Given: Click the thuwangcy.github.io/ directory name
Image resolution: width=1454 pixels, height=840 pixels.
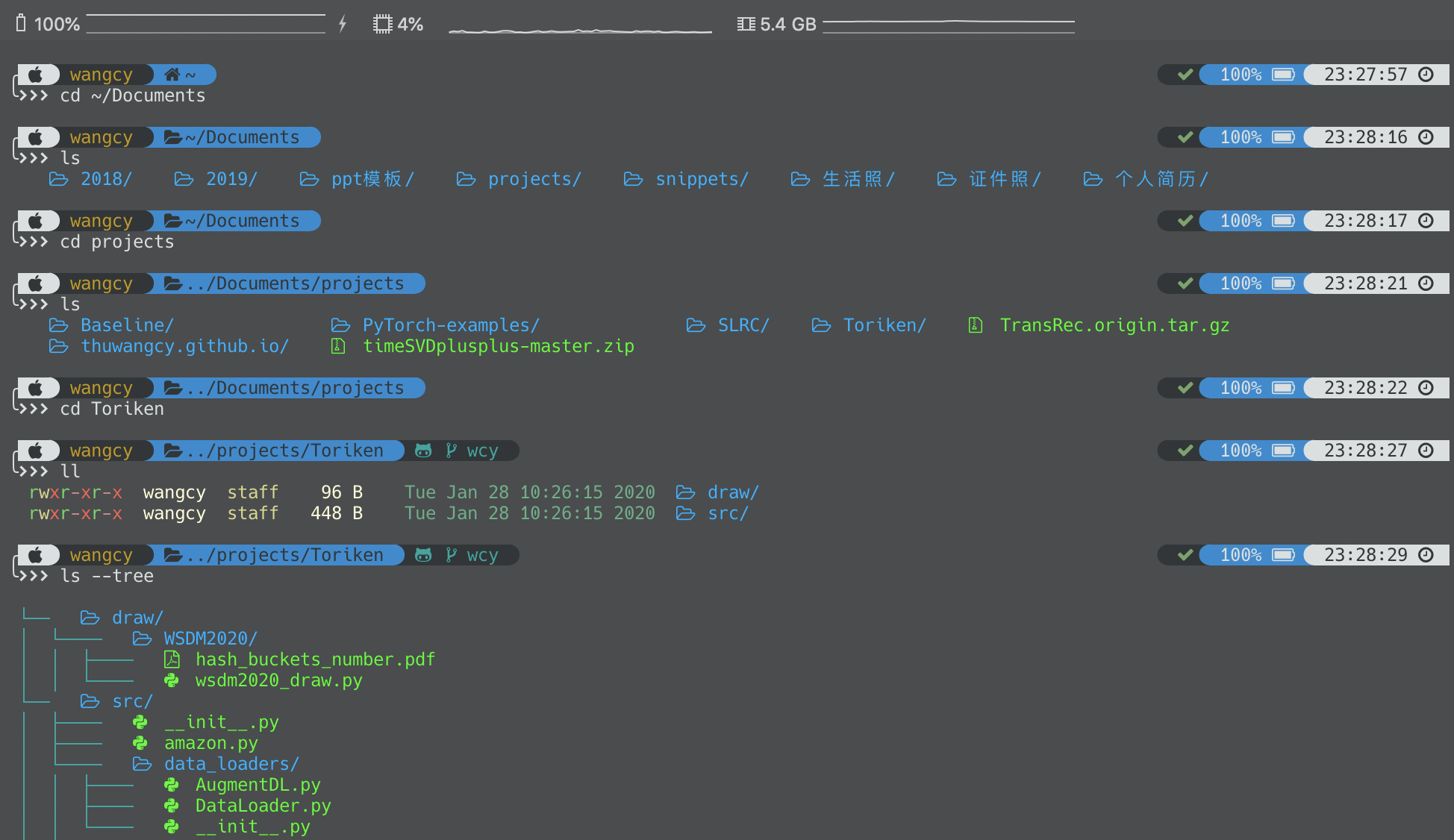Looking at the screenshot, I should [x=184, y=346].
